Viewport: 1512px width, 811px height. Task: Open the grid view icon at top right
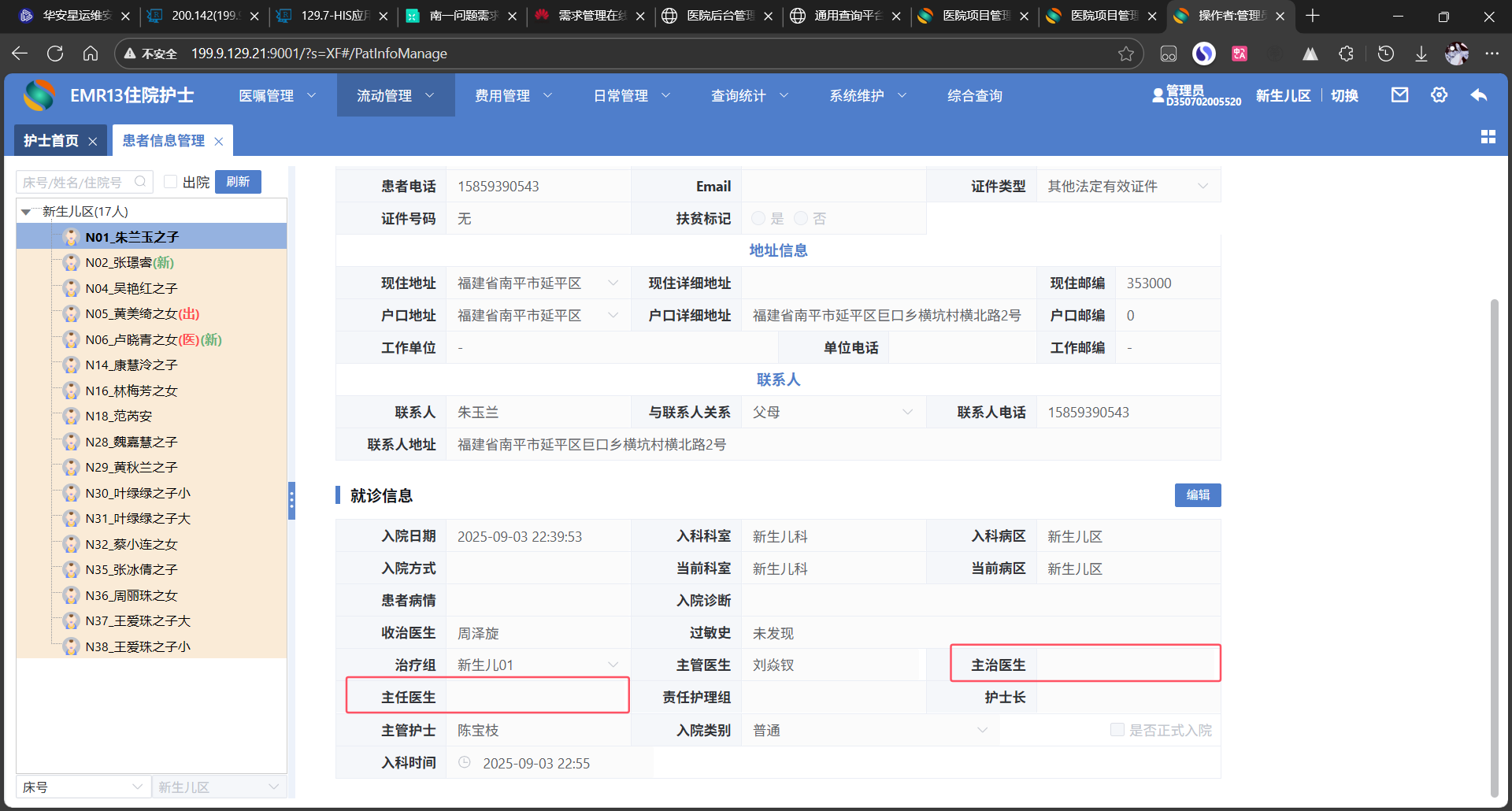point(1488,137)
